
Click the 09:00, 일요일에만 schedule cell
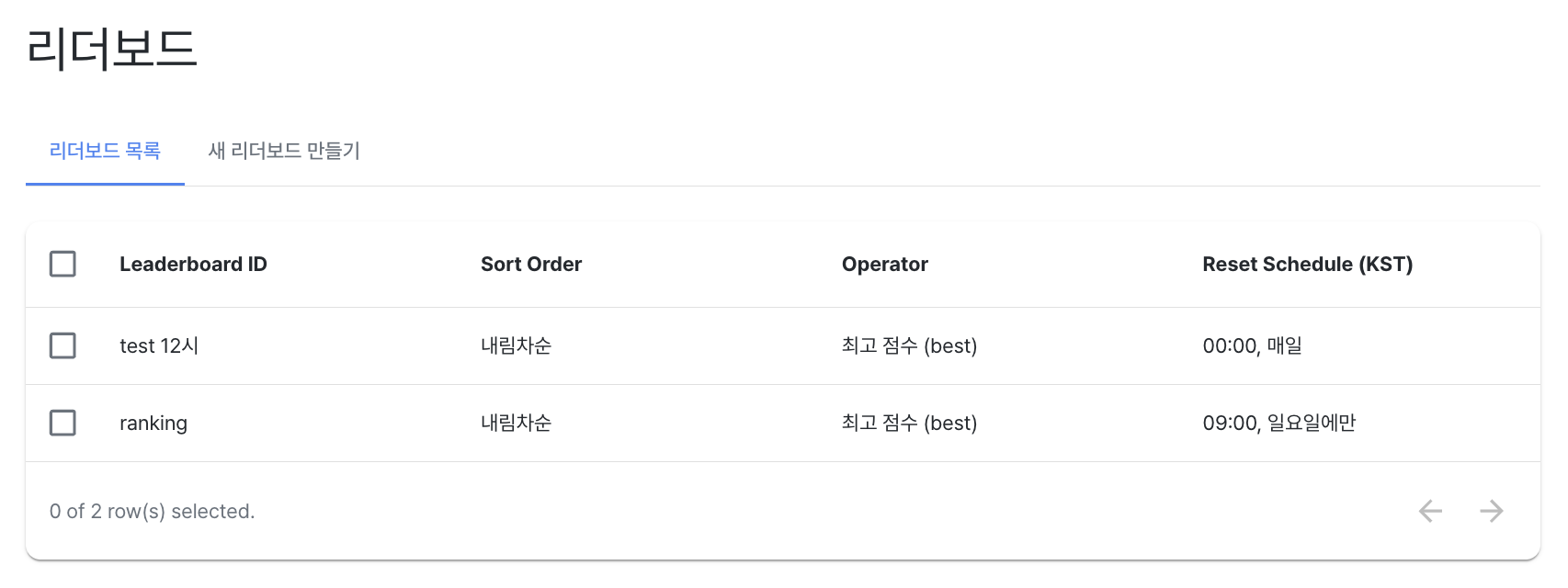point(1278,423)
